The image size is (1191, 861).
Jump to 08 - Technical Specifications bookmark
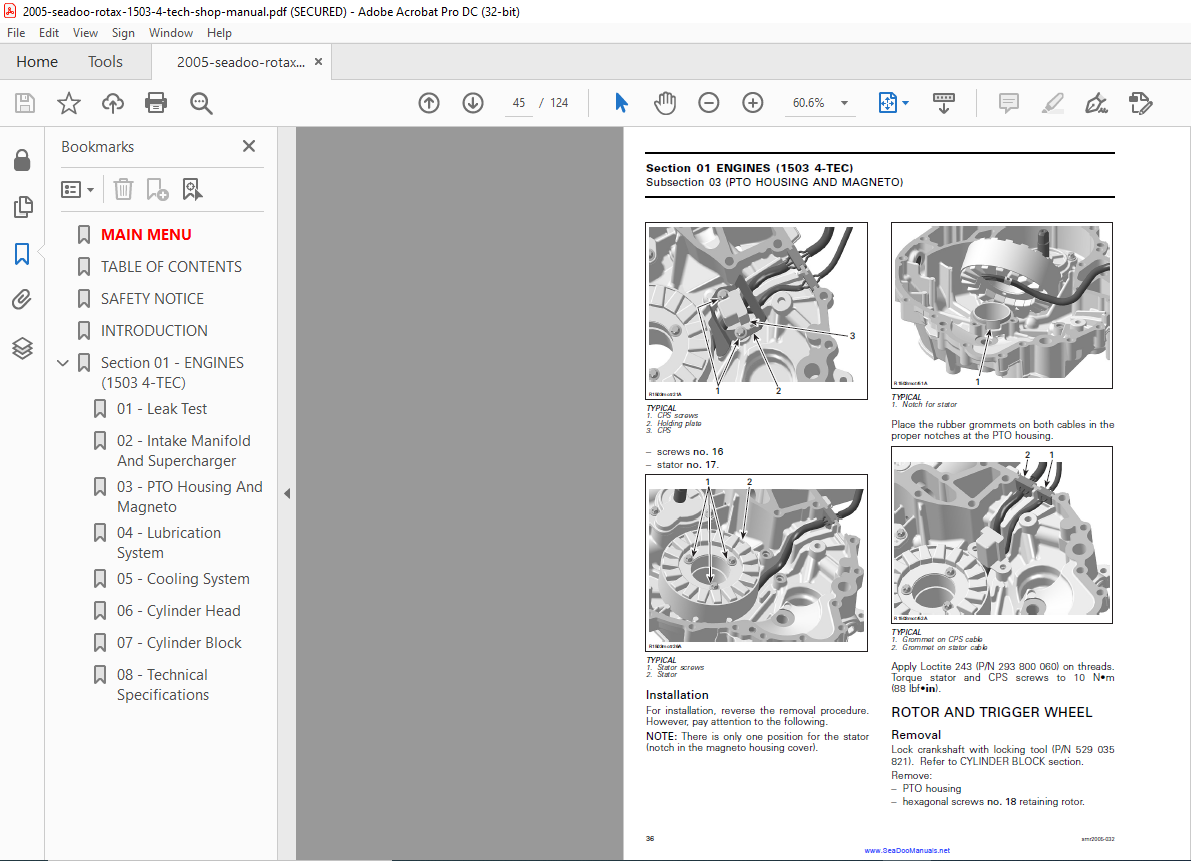click(x=163, y=685)
